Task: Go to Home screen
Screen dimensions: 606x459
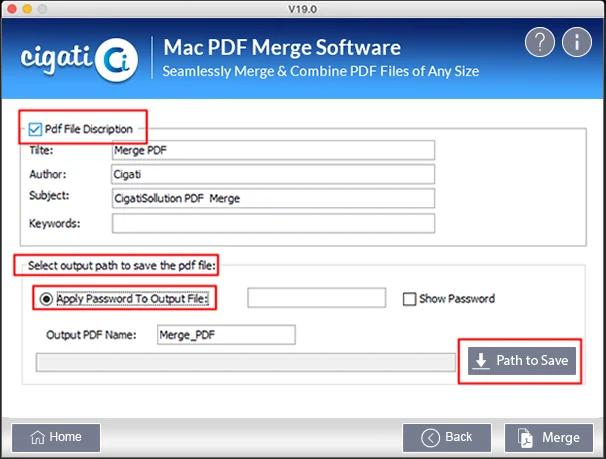Action: coord(56,438)
